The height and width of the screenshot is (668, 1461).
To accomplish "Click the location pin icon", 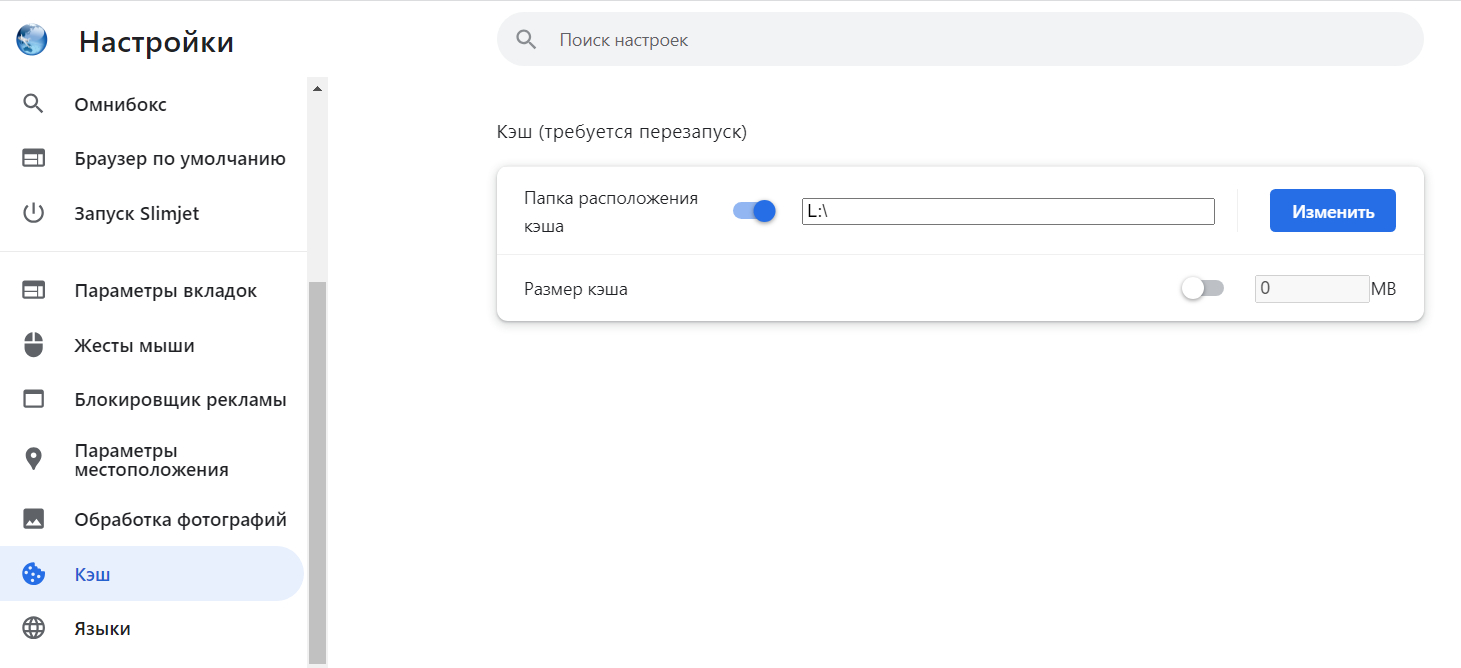I will tap(34, 460).
